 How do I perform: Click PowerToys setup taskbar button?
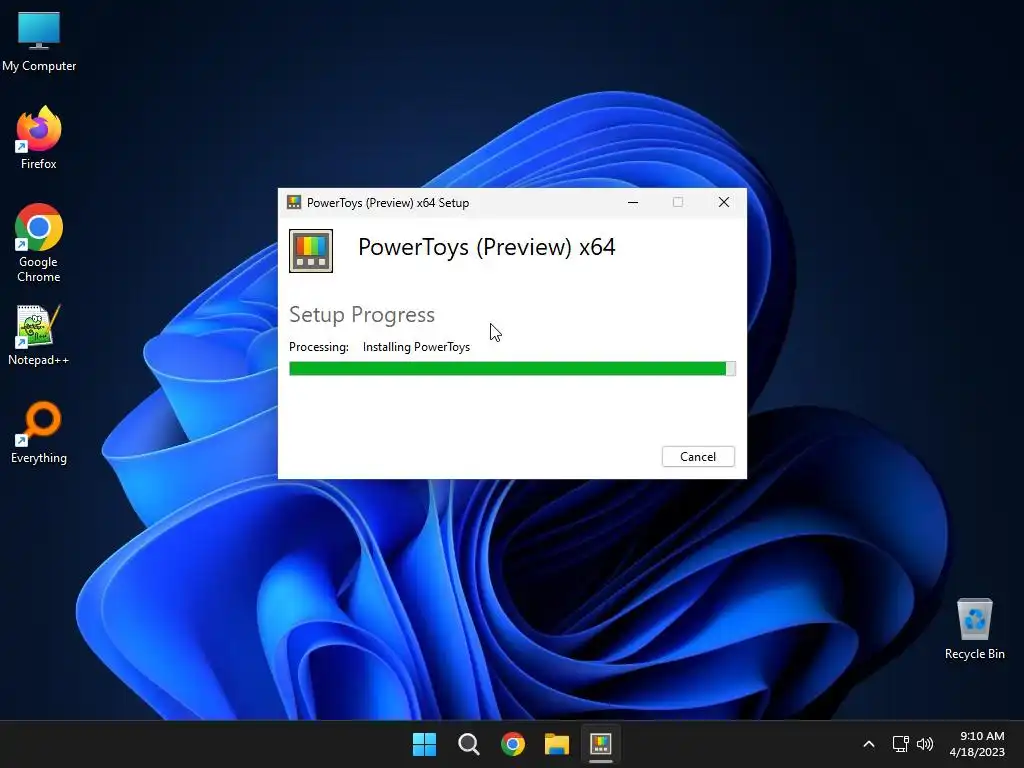(601, 744)
